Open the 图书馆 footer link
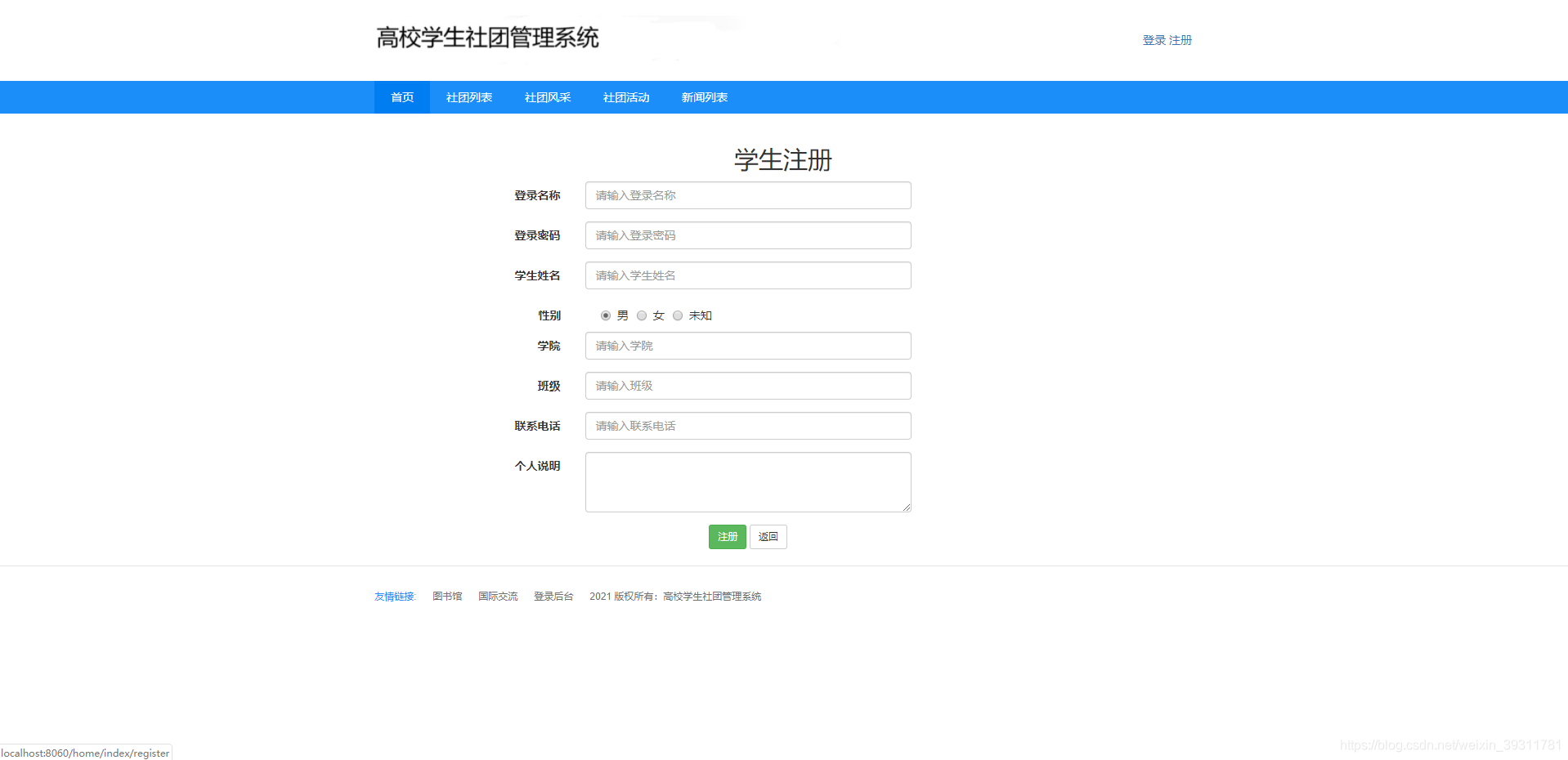 click(x=447, y=597)
